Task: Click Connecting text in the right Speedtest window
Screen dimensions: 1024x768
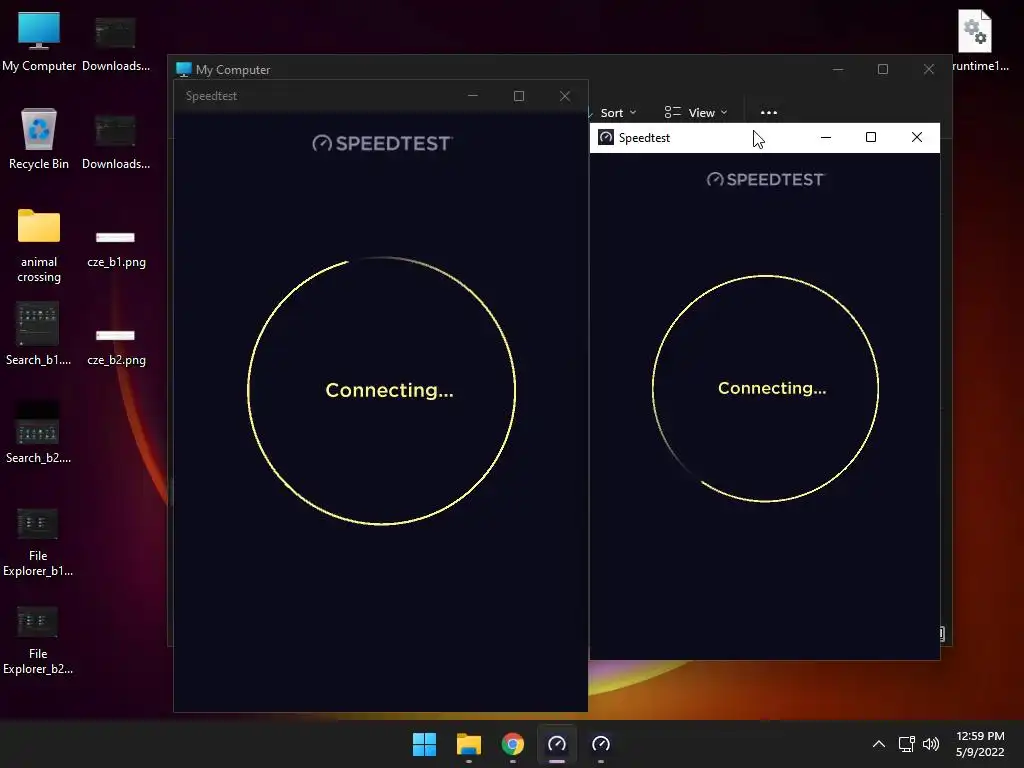Action: [772, 388]
